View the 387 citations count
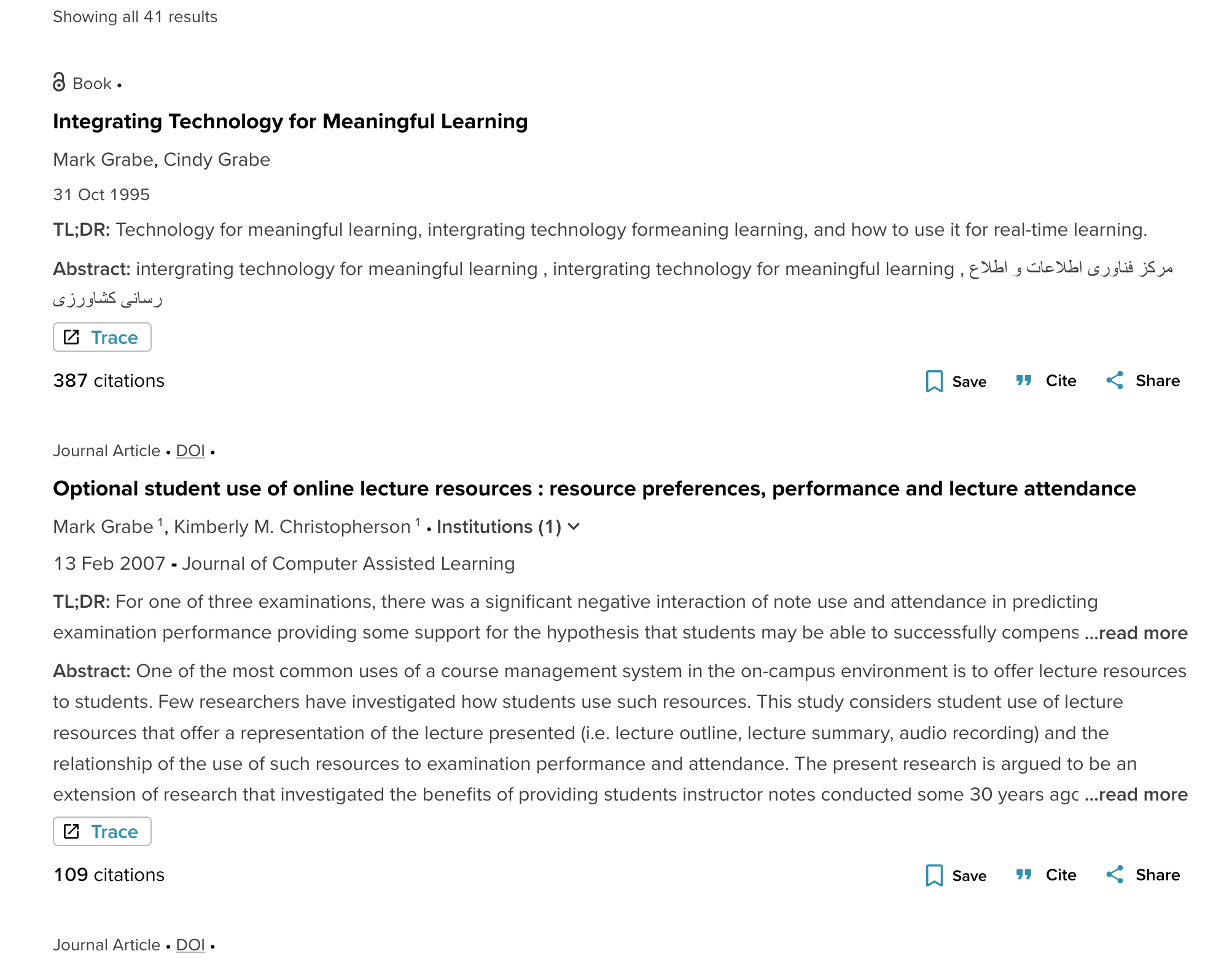 109,381
